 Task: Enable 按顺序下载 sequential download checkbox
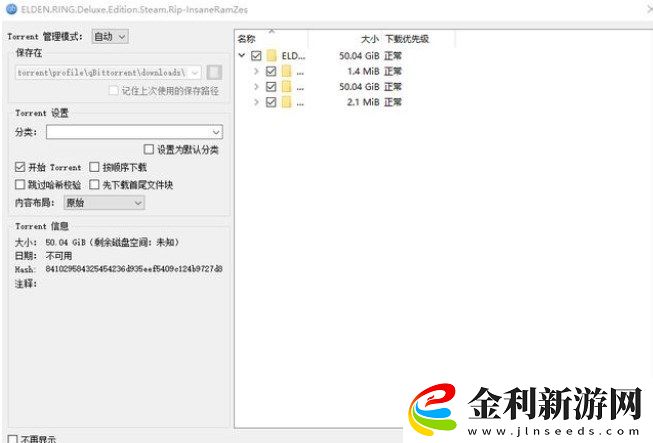coord(95,167)
